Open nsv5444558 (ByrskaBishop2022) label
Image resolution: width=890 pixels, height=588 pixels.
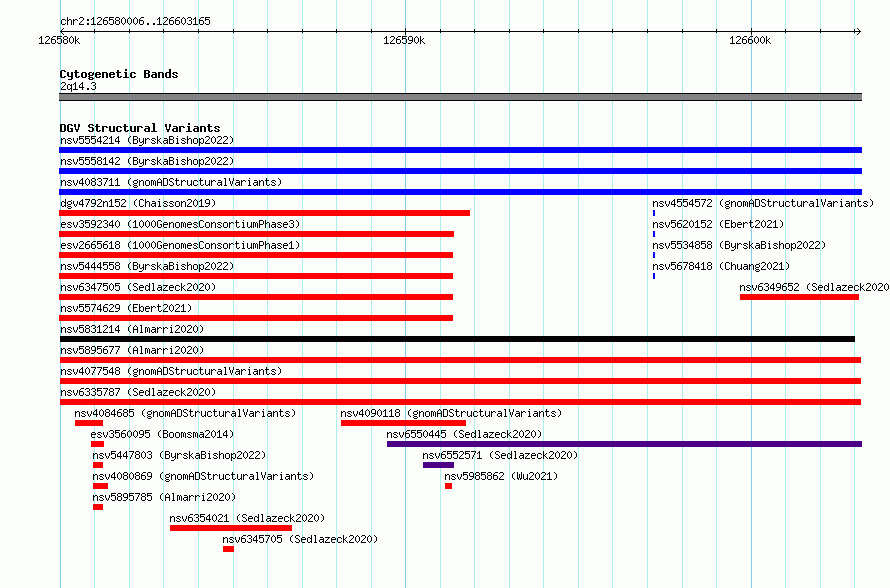[x=147, y=266]
